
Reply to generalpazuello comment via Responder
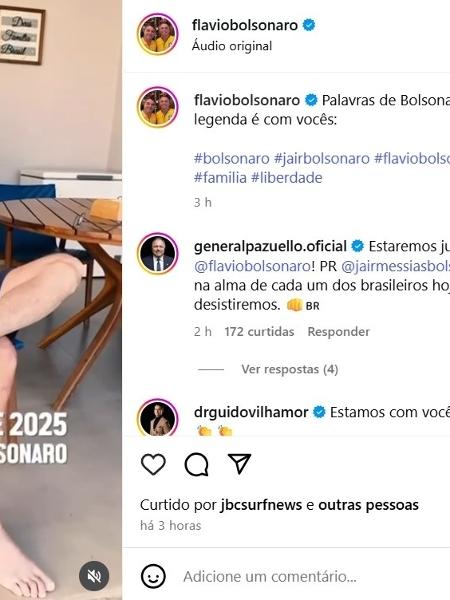[x=339, y=332]
